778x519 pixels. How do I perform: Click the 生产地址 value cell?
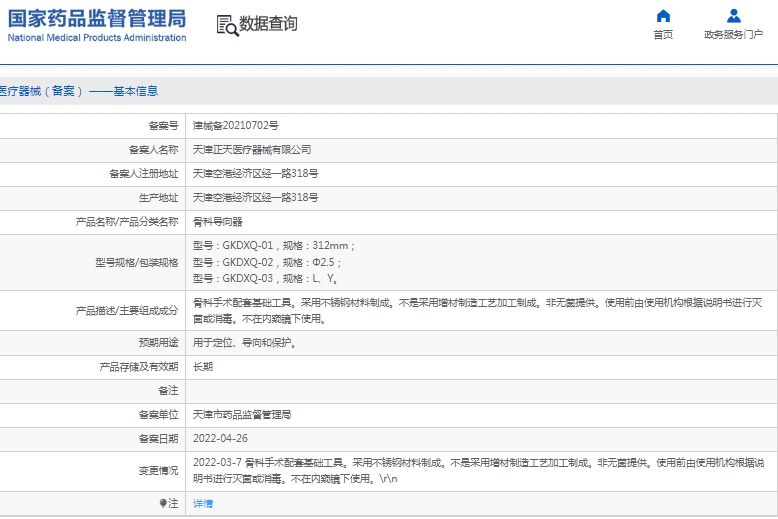point(481,197)
